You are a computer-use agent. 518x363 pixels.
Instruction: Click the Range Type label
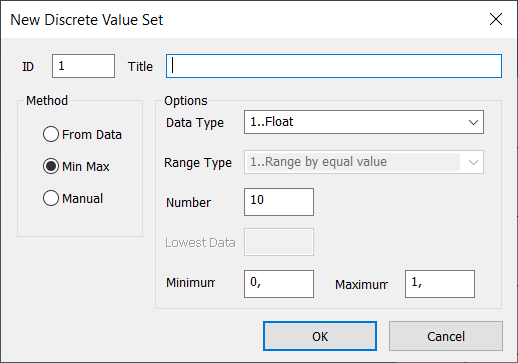pyautogui.click(x=198, y=163)
